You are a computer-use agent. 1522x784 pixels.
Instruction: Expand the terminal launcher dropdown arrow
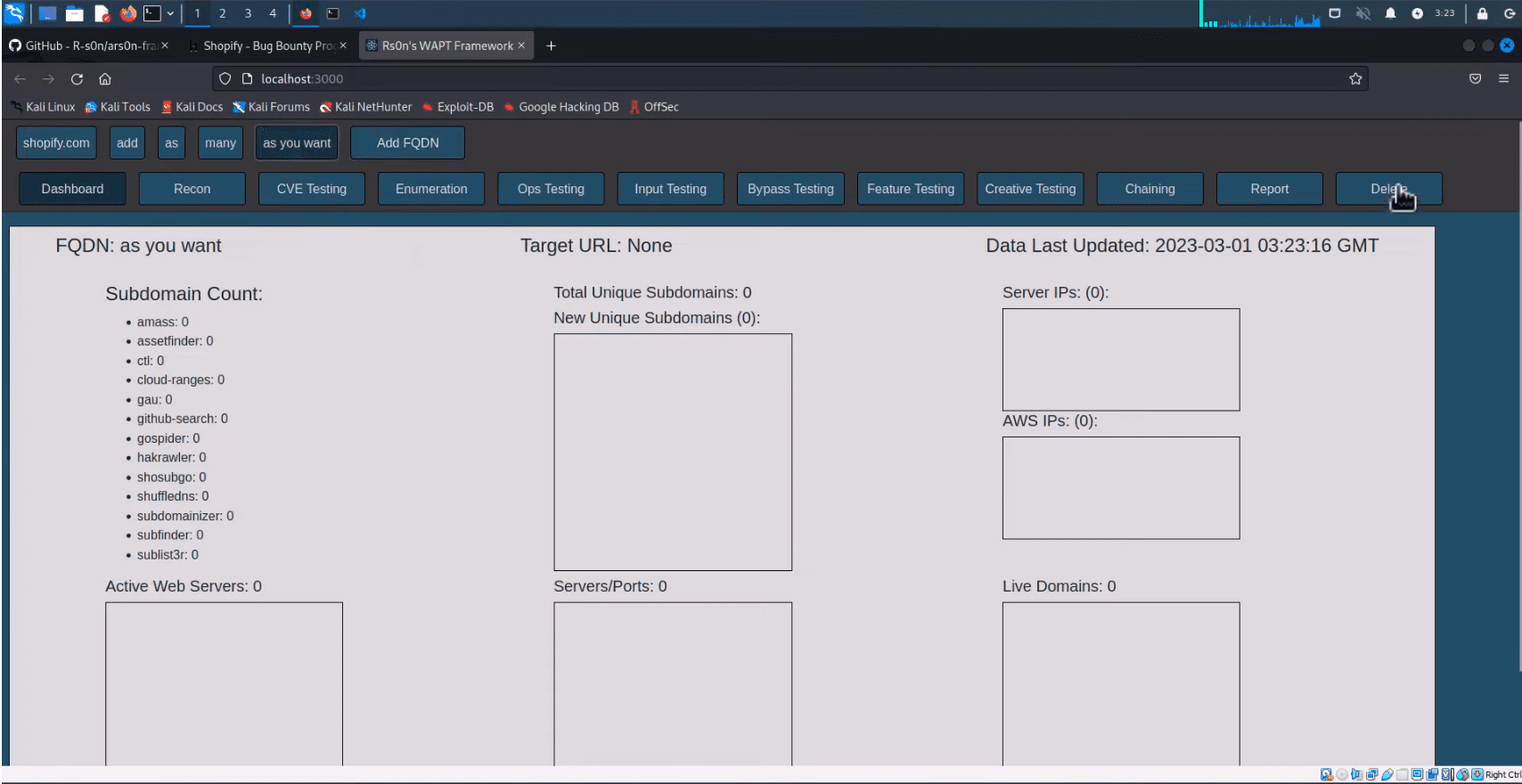tap(170, 13)
